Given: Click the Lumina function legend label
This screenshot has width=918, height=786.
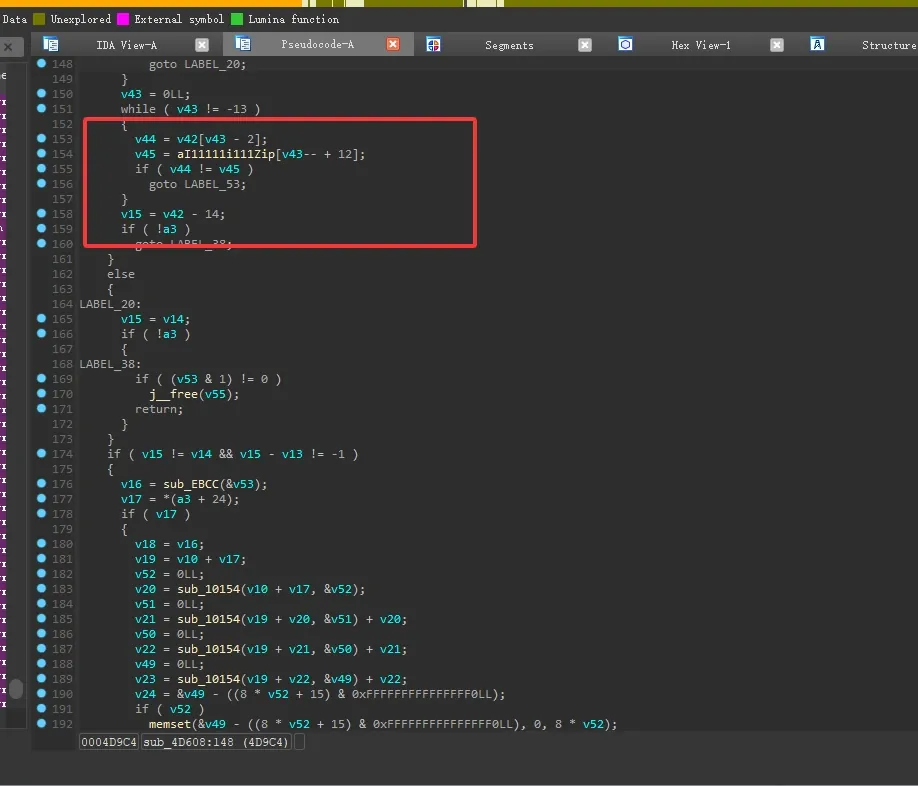Looking at the screenshot, I should (293, 19).
